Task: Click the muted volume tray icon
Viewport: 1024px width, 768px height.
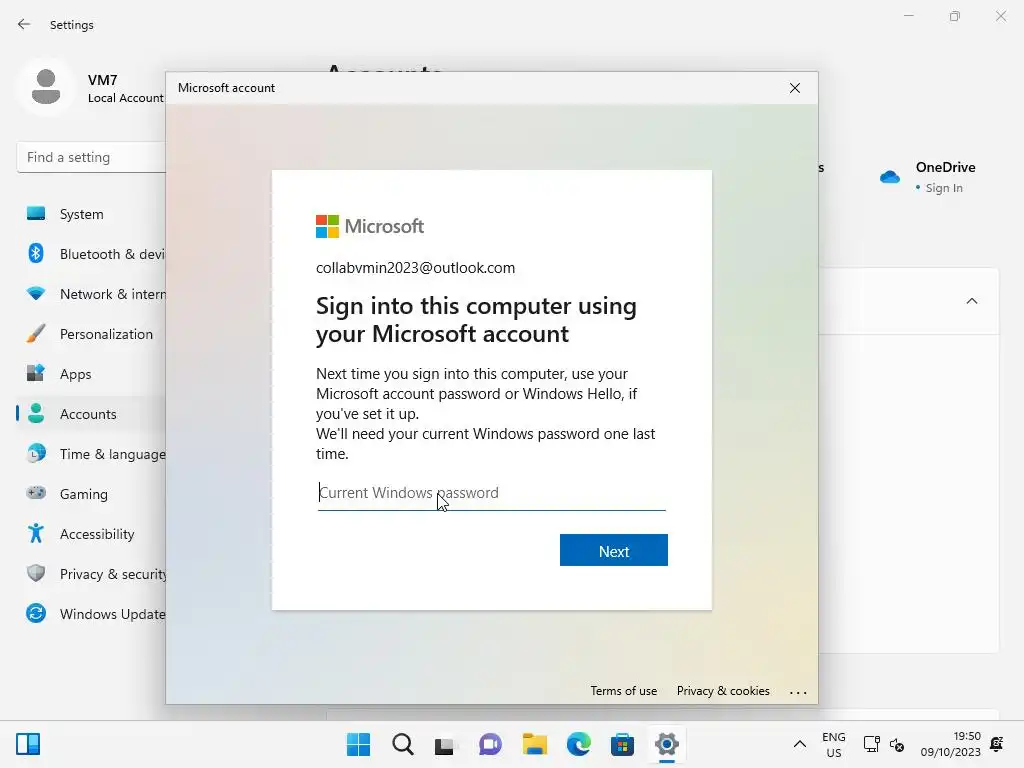Action: (x=897, y=744)
